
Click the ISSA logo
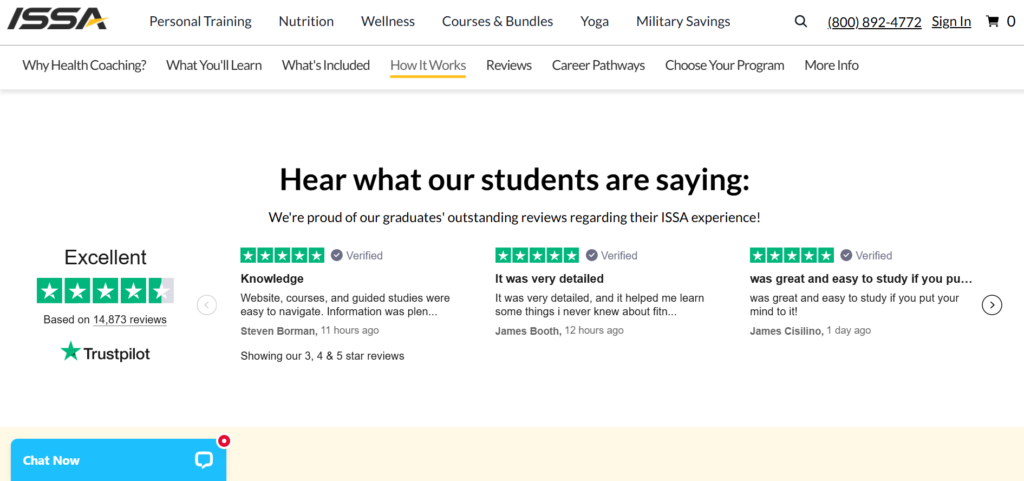pos(57,20)
